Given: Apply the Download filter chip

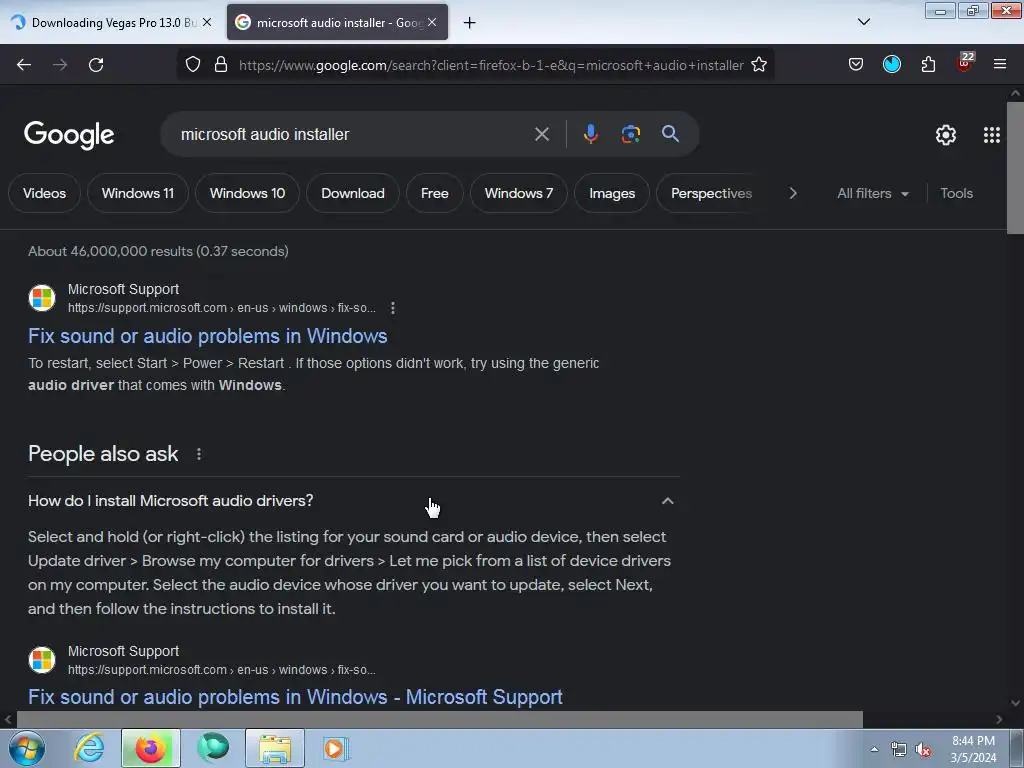Looking at the screenshot, I should (x=353, y=193).
